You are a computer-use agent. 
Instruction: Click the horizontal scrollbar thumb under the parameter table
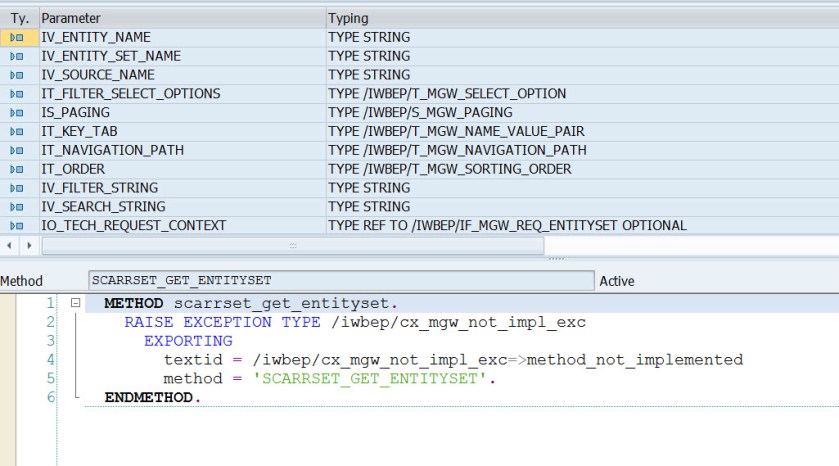(292, 245)
